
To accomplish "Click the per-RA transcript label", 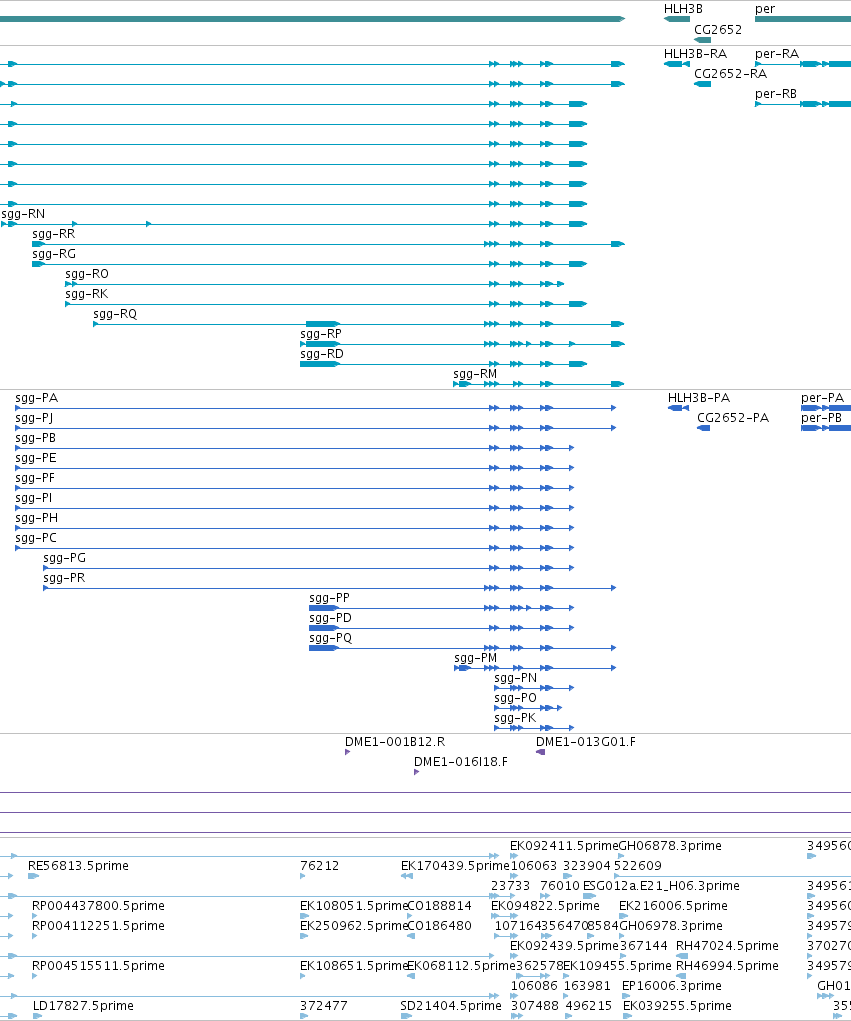I will pos(777,53).
